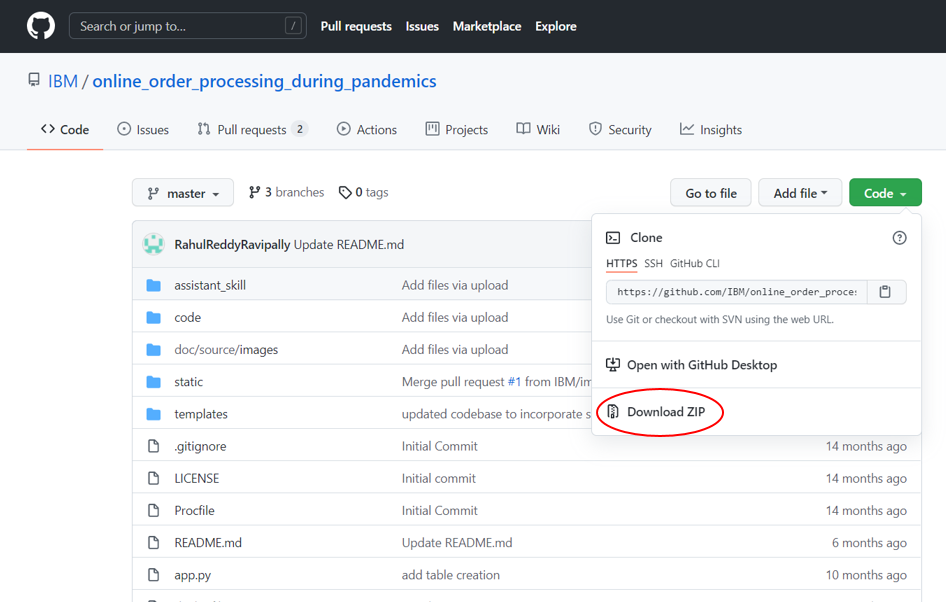Select the SSH clone option
Viewport: 946px width, 602px height.
pyautogui.click(x=653, y=264)
